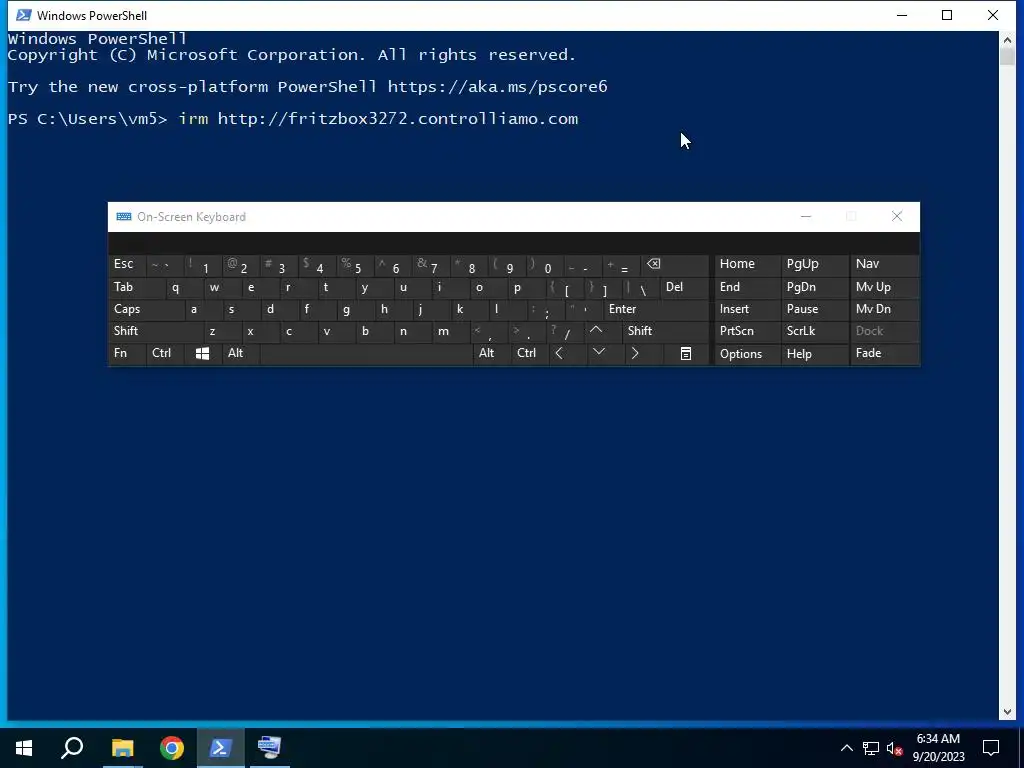Viewport: 1024px width, 768px height.
Task: Open the Windows Start menu
Action: tap(24, 748)
